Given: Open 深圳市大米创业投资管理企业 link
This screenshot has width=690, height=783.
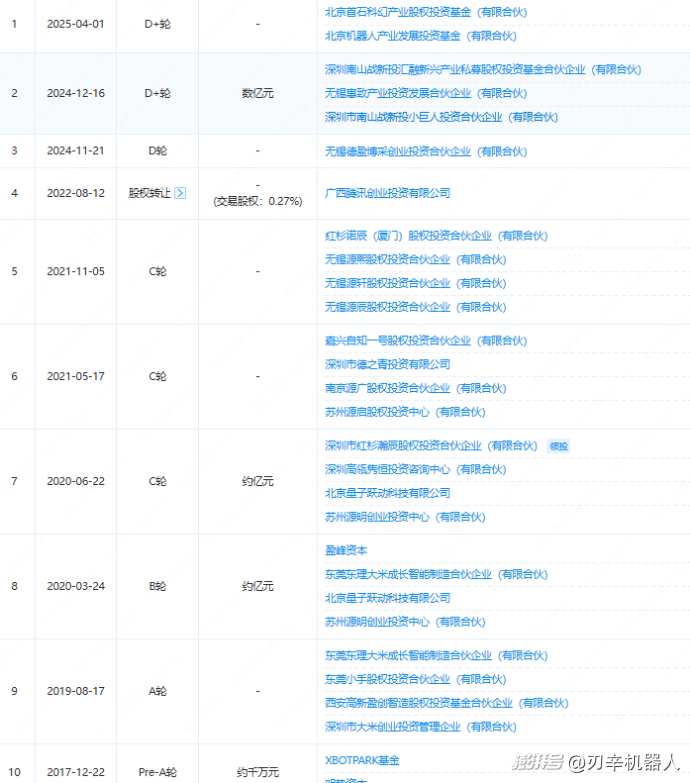Looking at the screenshot, I should (x=420, y=727).
